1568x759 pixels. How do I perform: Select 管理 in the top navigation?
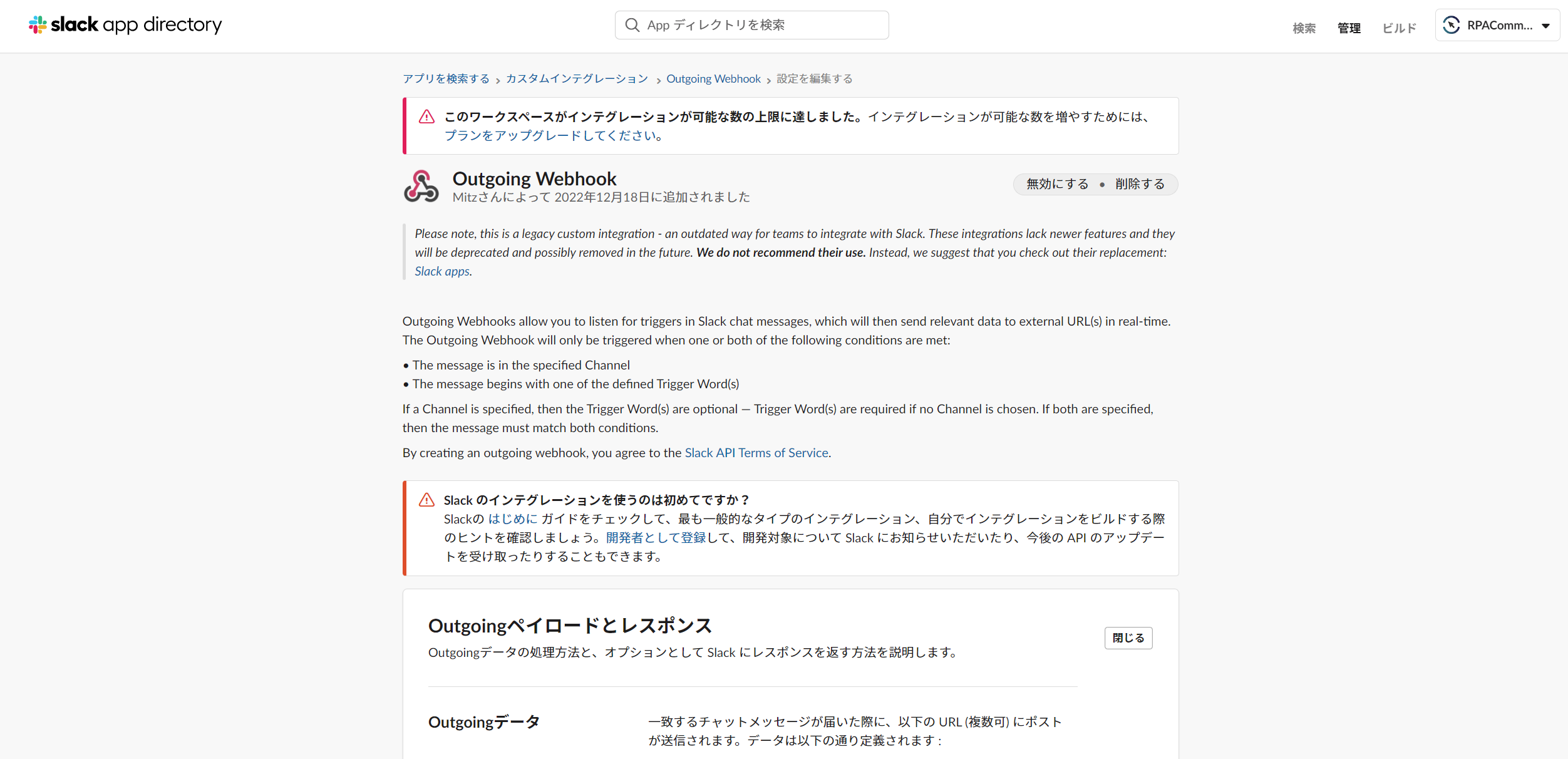tap(1349, 28)
